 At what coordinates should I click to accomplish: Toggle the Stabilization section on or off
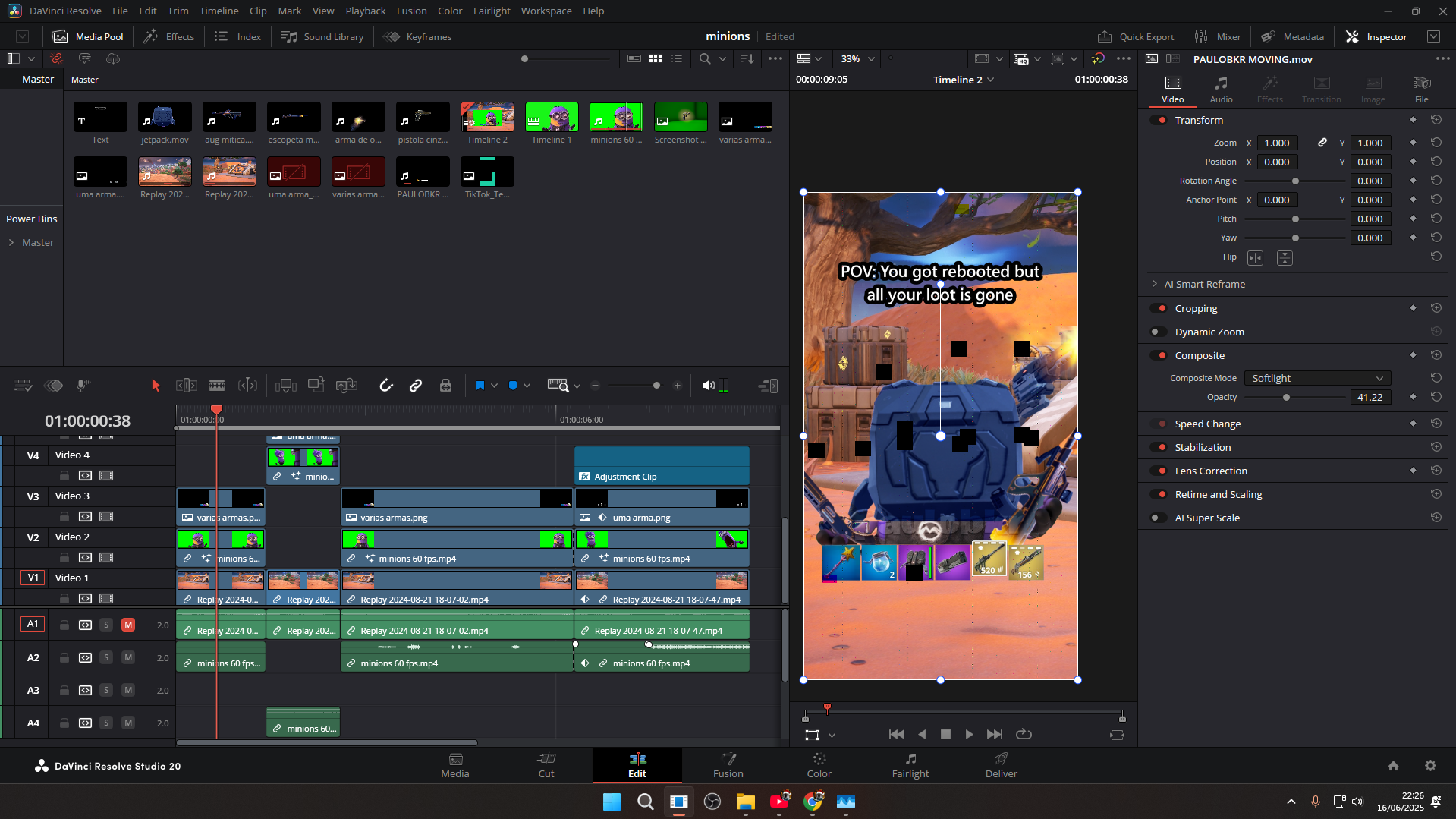pos(1158,447)
